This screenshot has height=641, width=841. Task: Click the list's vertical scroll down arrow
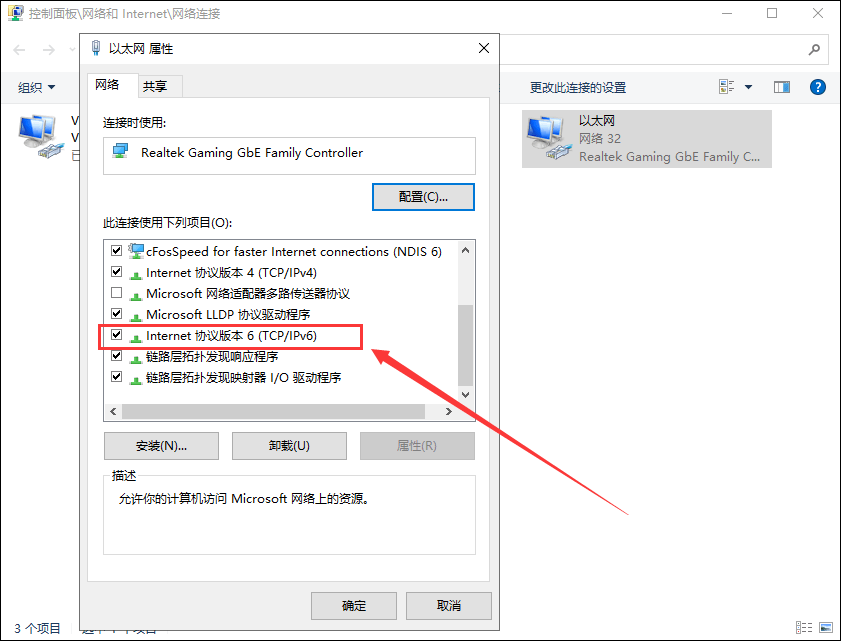pos(465,395)
